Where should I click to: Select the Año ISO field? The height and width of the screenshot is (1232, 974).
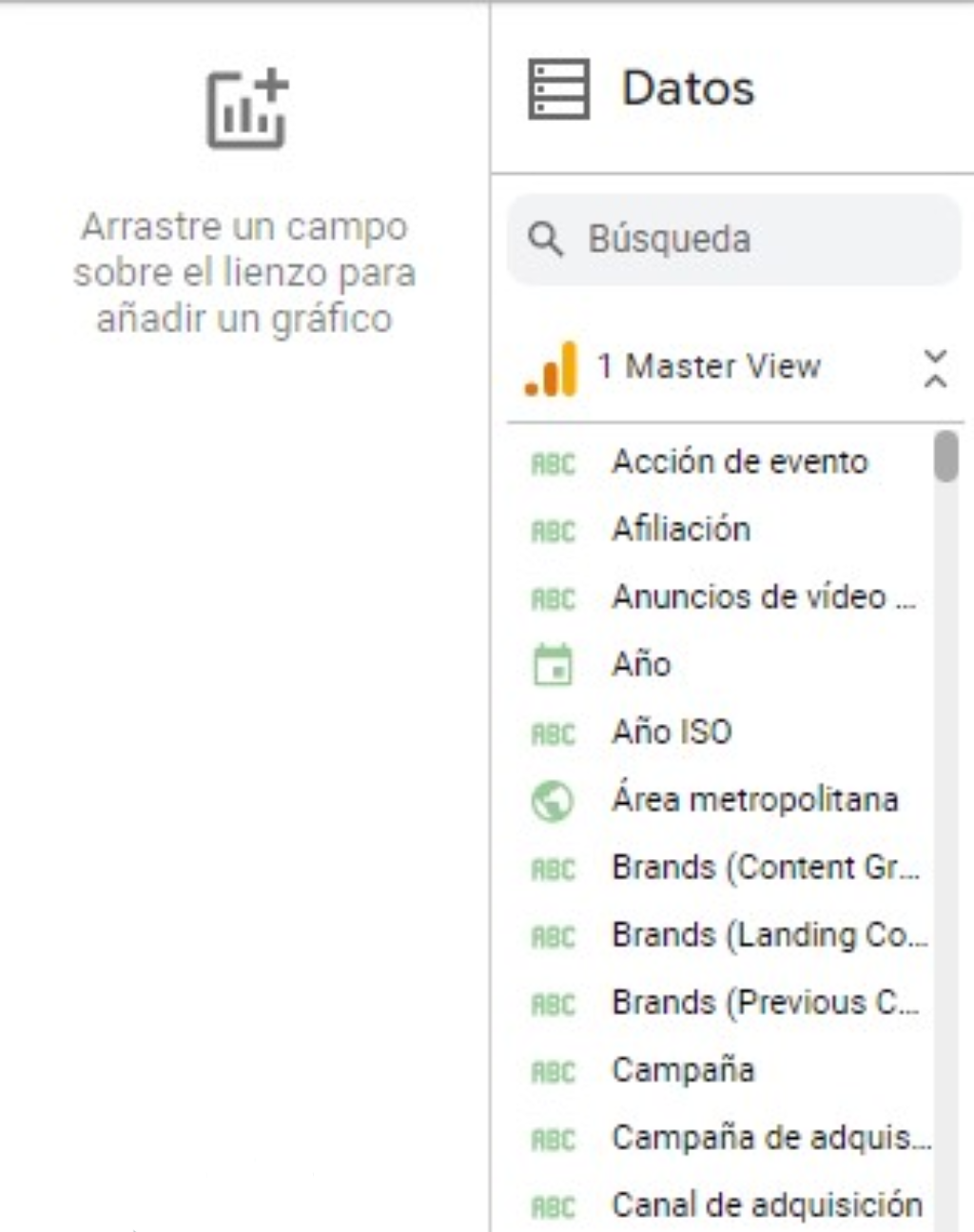click(672, 732)
